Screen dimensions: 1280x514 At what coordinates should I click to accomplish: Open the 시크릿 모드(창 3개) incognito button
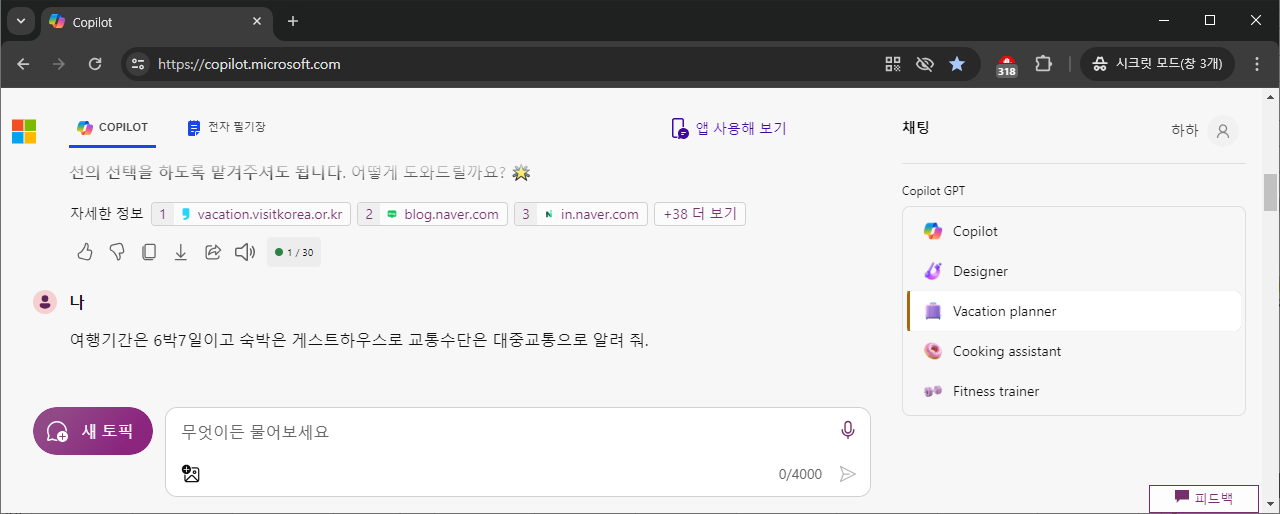(x=1158, y=64)
